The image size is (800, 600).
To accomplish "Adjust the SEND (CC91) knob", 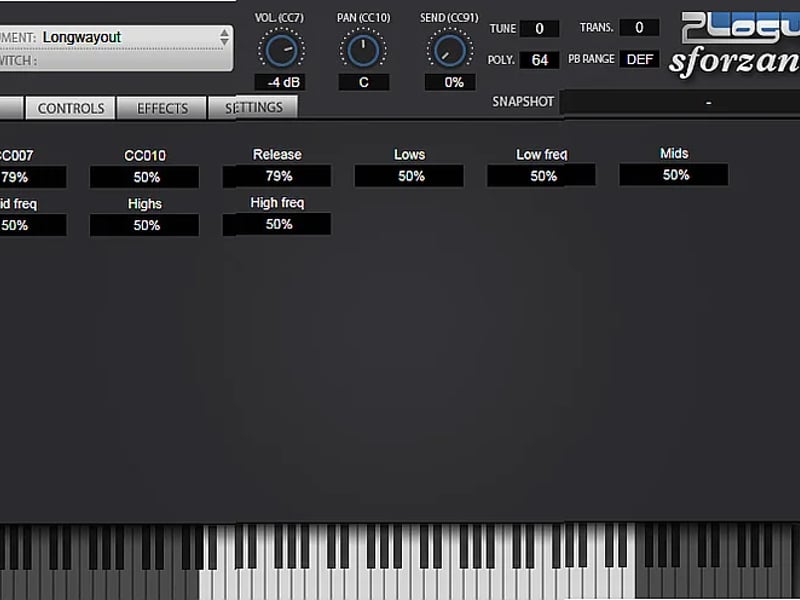I will tap(449, 50).
